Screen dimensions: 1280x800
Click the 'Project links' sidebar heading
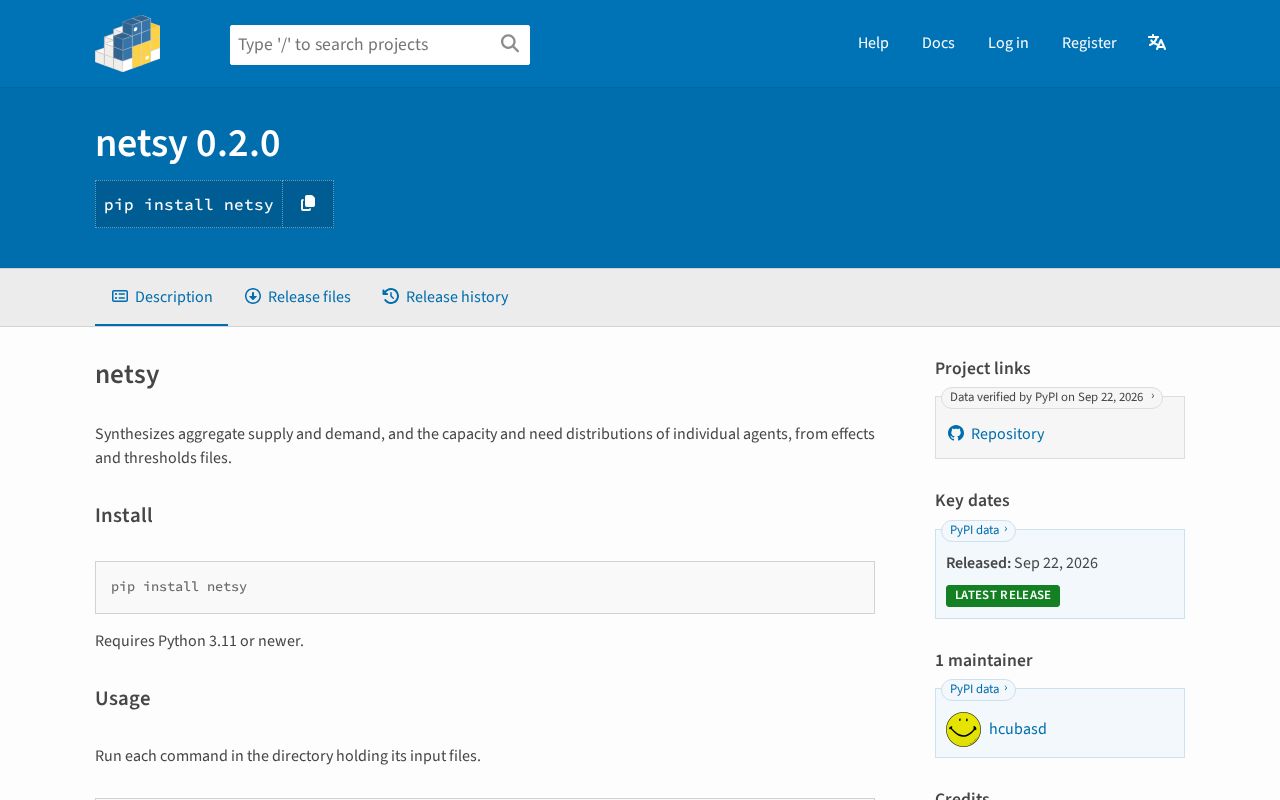pyautogui.click(x=983, y=369)
